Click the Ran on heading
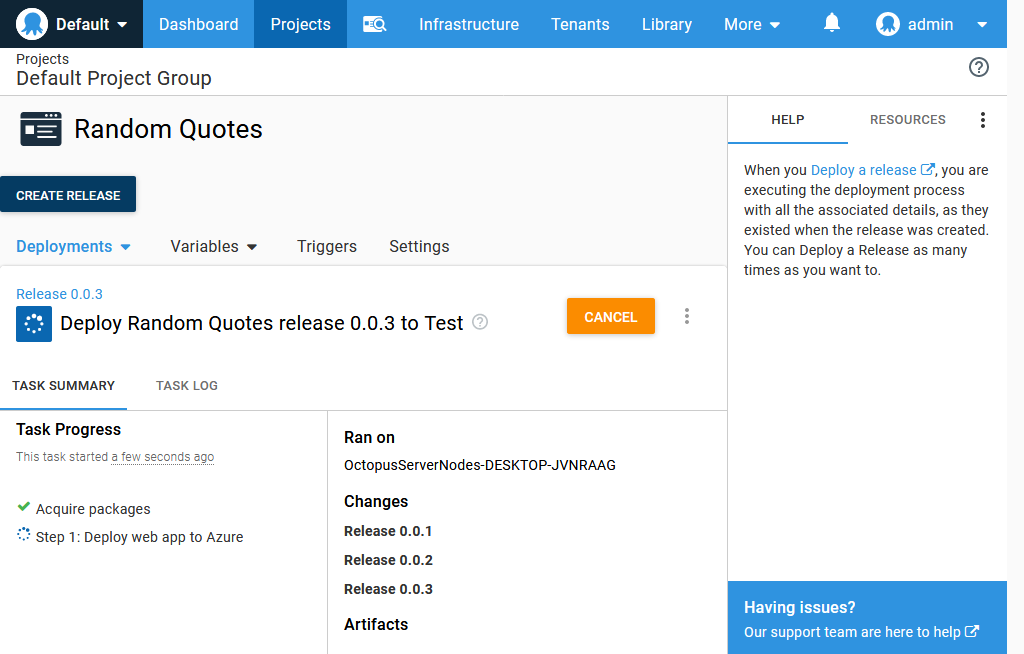Image resolution: width=1024 pixels, height=654 pixels. [x=370, y=438]
